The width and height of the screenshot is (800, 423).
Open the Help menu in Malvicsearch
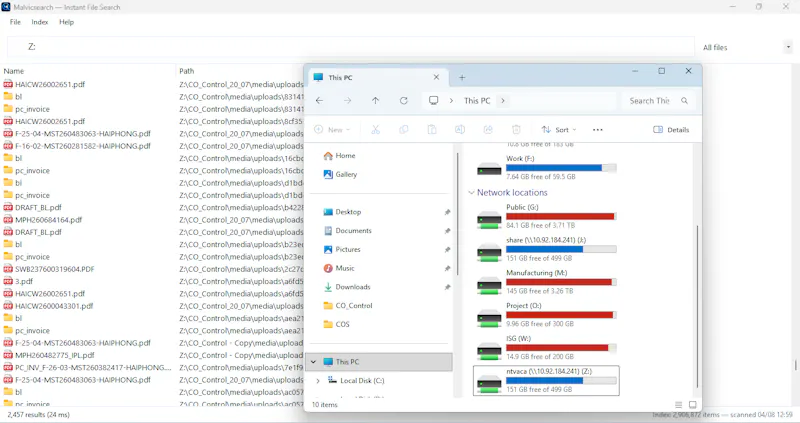pos(66,22)
